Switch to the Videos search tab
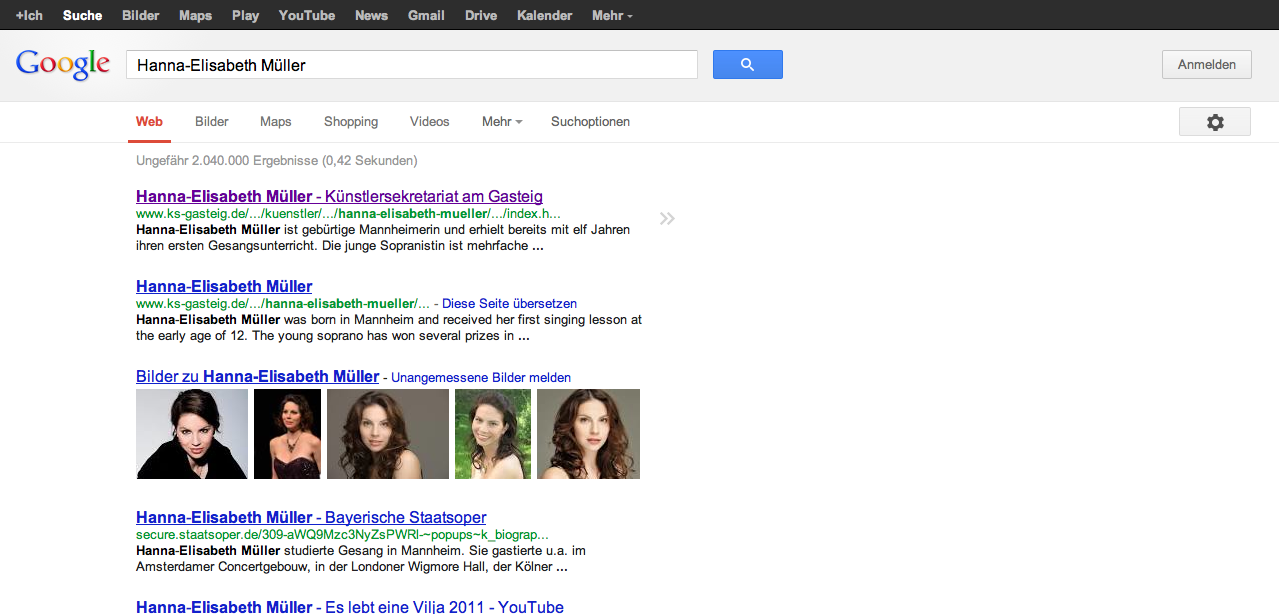This screenshot has height=614, width=1279. 429,122
